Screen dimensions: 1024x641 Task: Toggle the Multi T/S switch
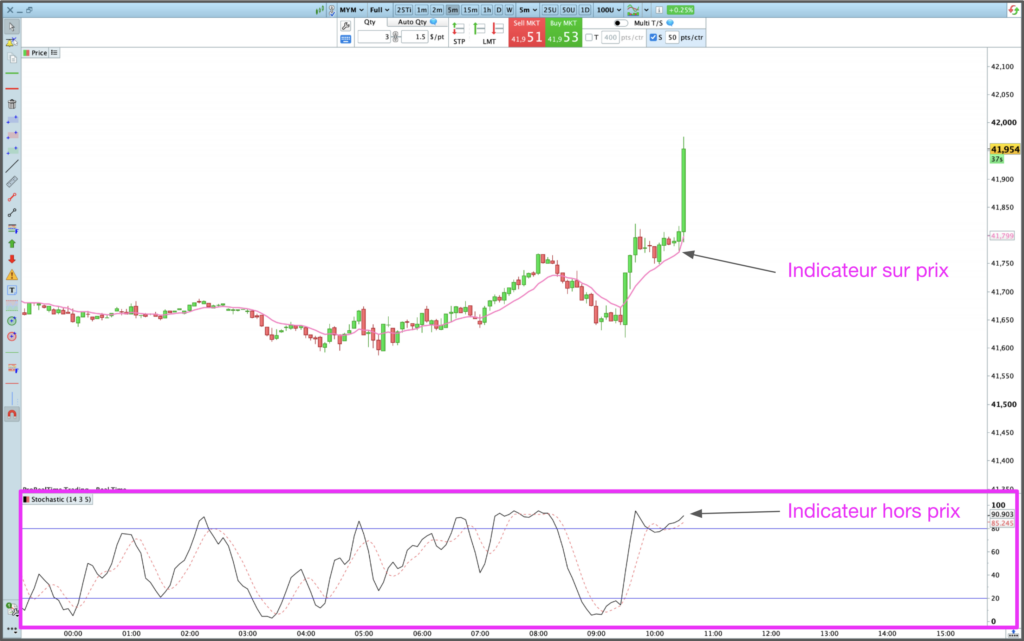tap(621, 22)
